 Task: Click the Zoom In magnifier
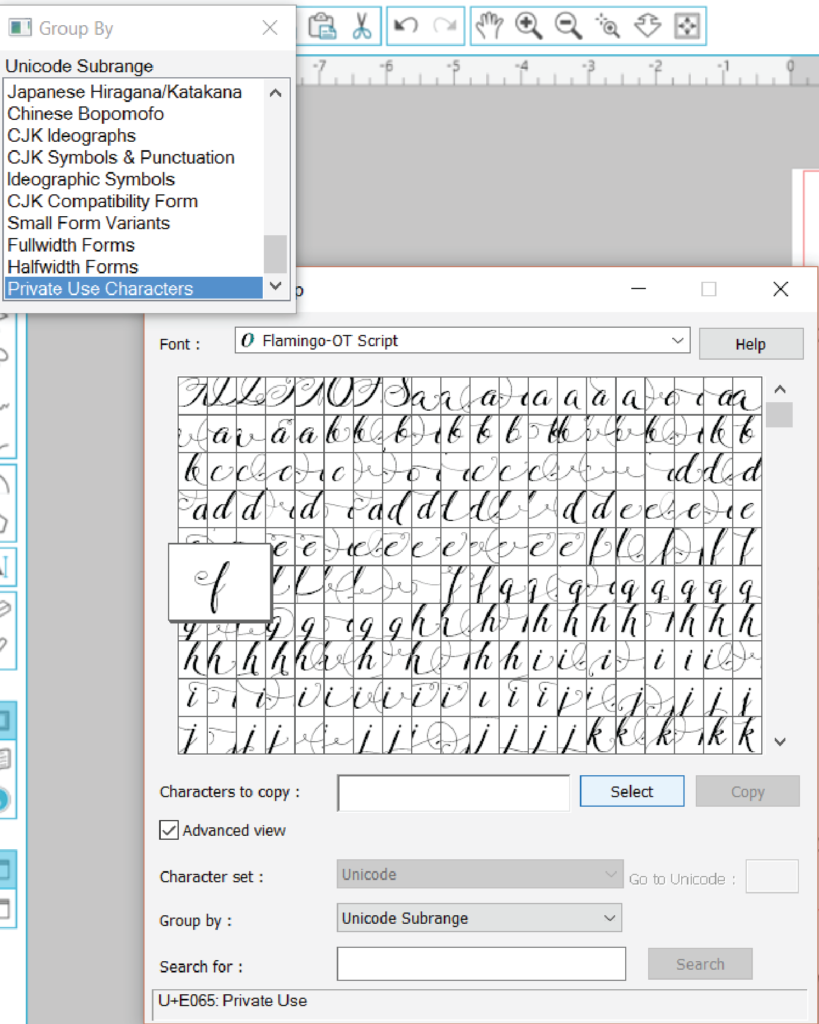coord(528,26)
